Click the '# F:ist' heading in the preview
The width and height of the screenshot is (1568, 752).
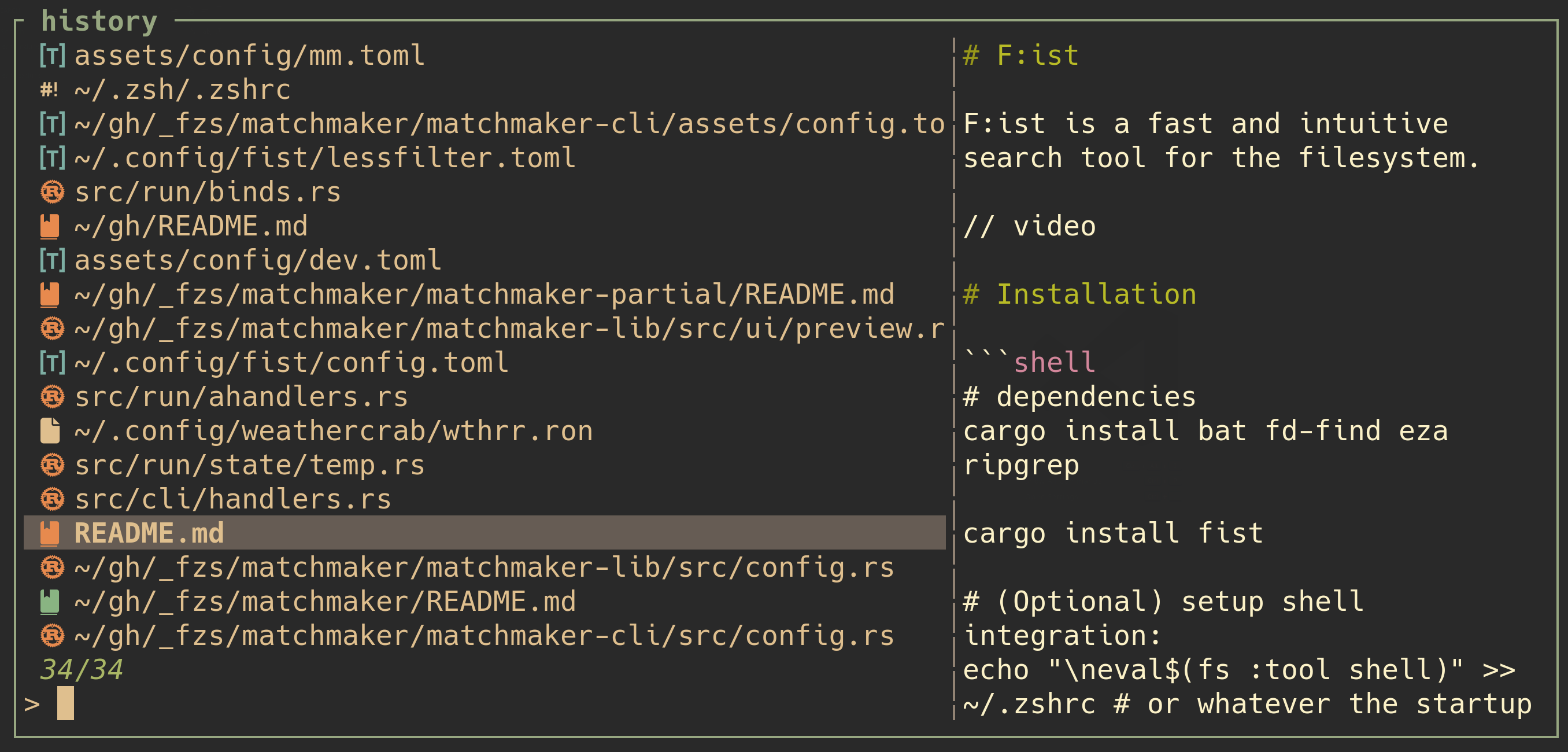click(1021, 56)
